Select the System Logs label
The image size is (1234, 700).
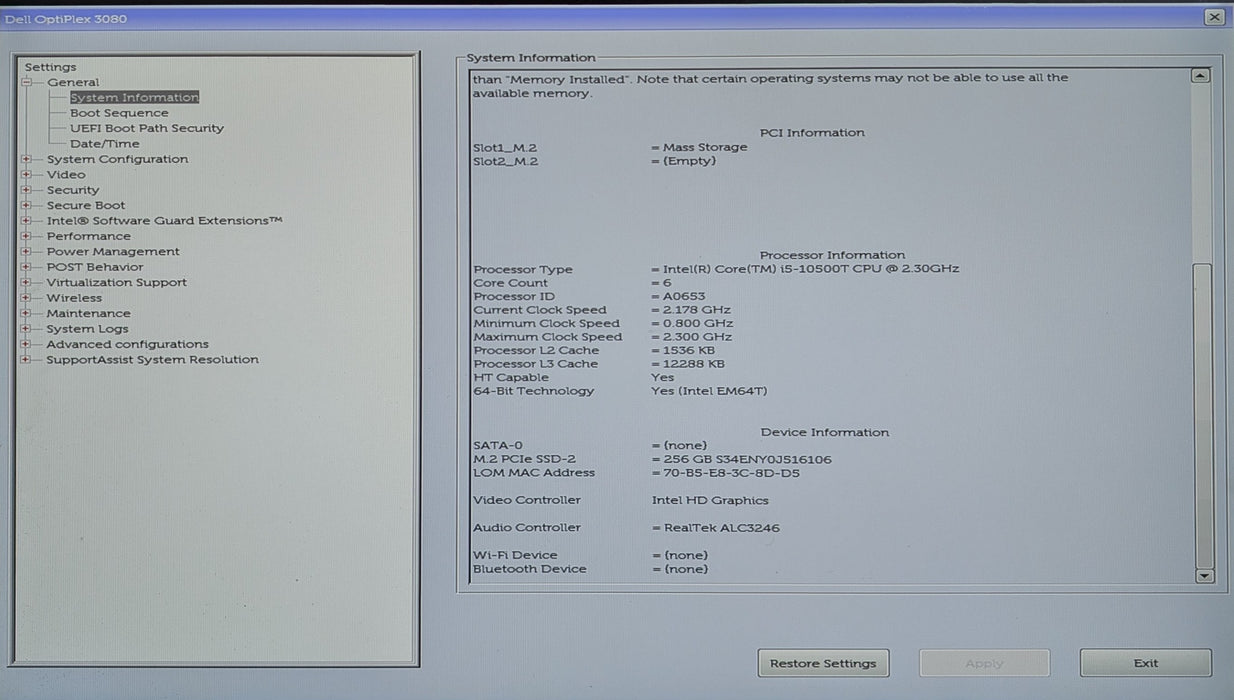point(87,329)
